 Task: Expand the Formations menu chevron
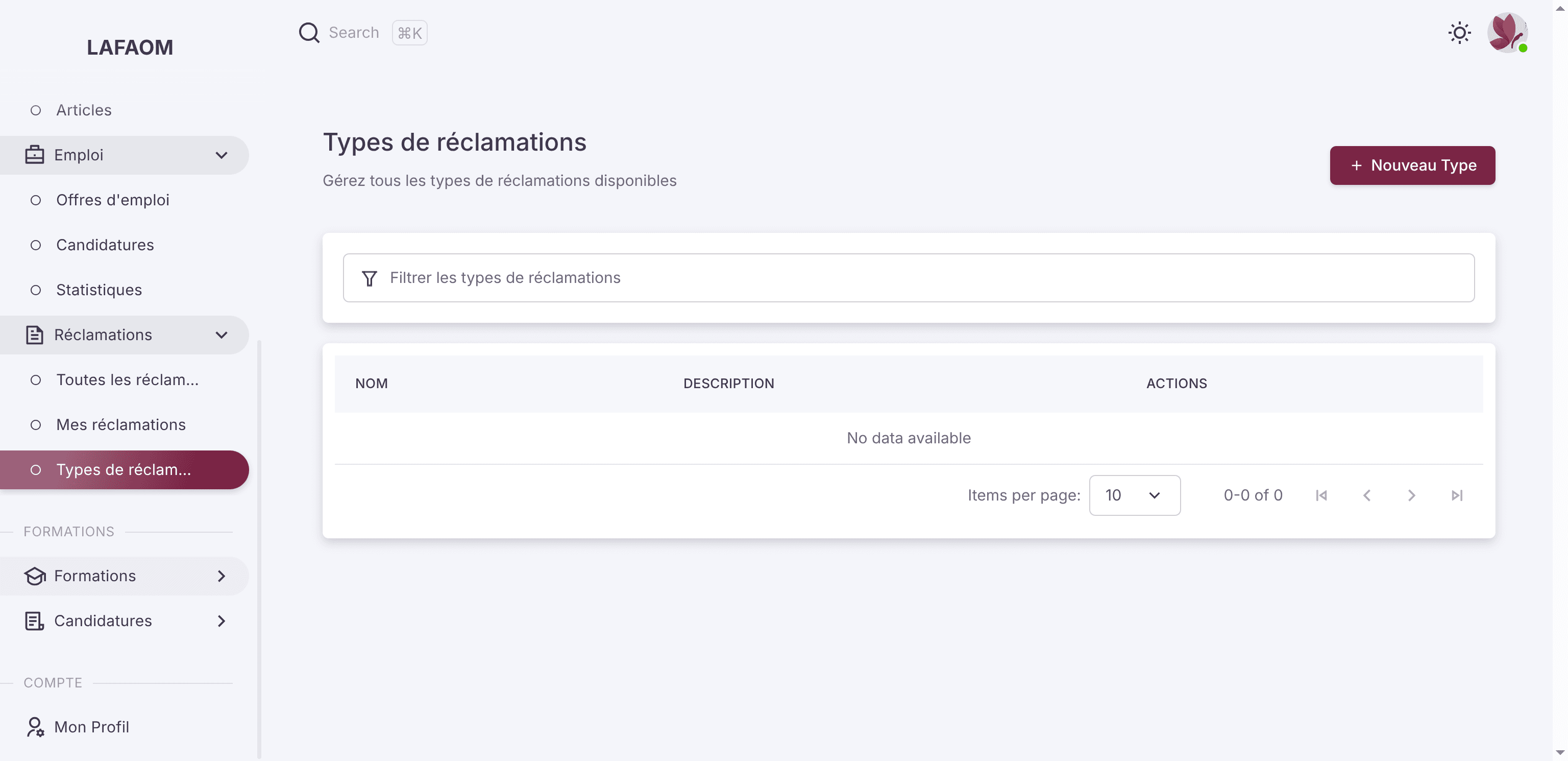click(222, 576)
